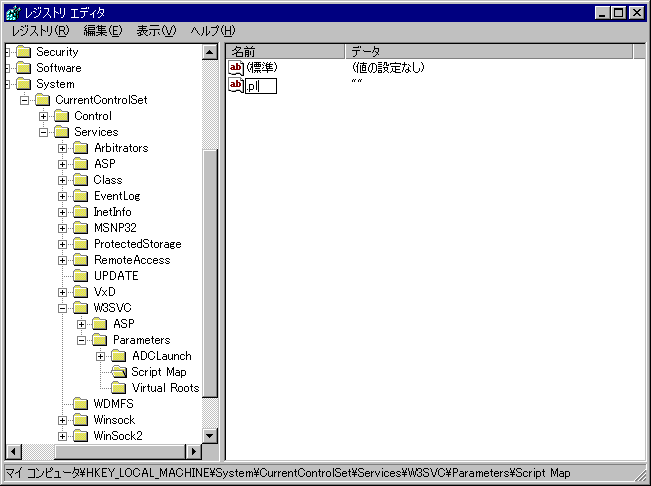Click the EventLog folder icon
This screenshot has width=651, height=486.
click(x=81, y=196)
